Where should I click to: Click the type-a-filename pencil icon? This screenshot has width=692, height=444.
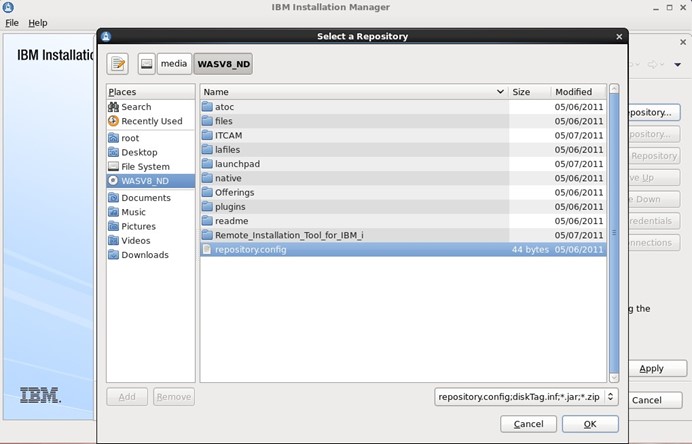click(118, 64)
